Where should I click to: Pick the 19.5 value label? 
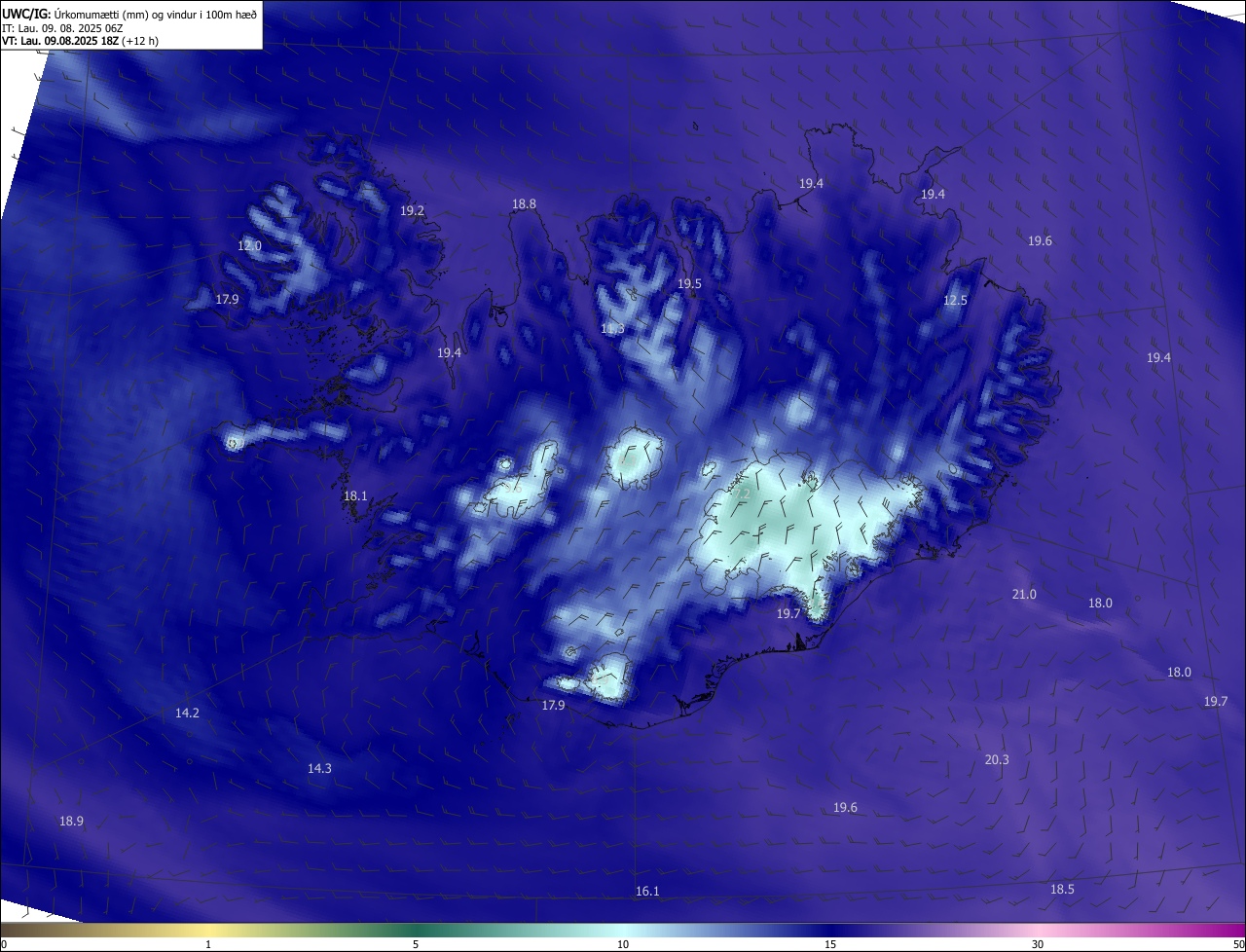point(690,283)
